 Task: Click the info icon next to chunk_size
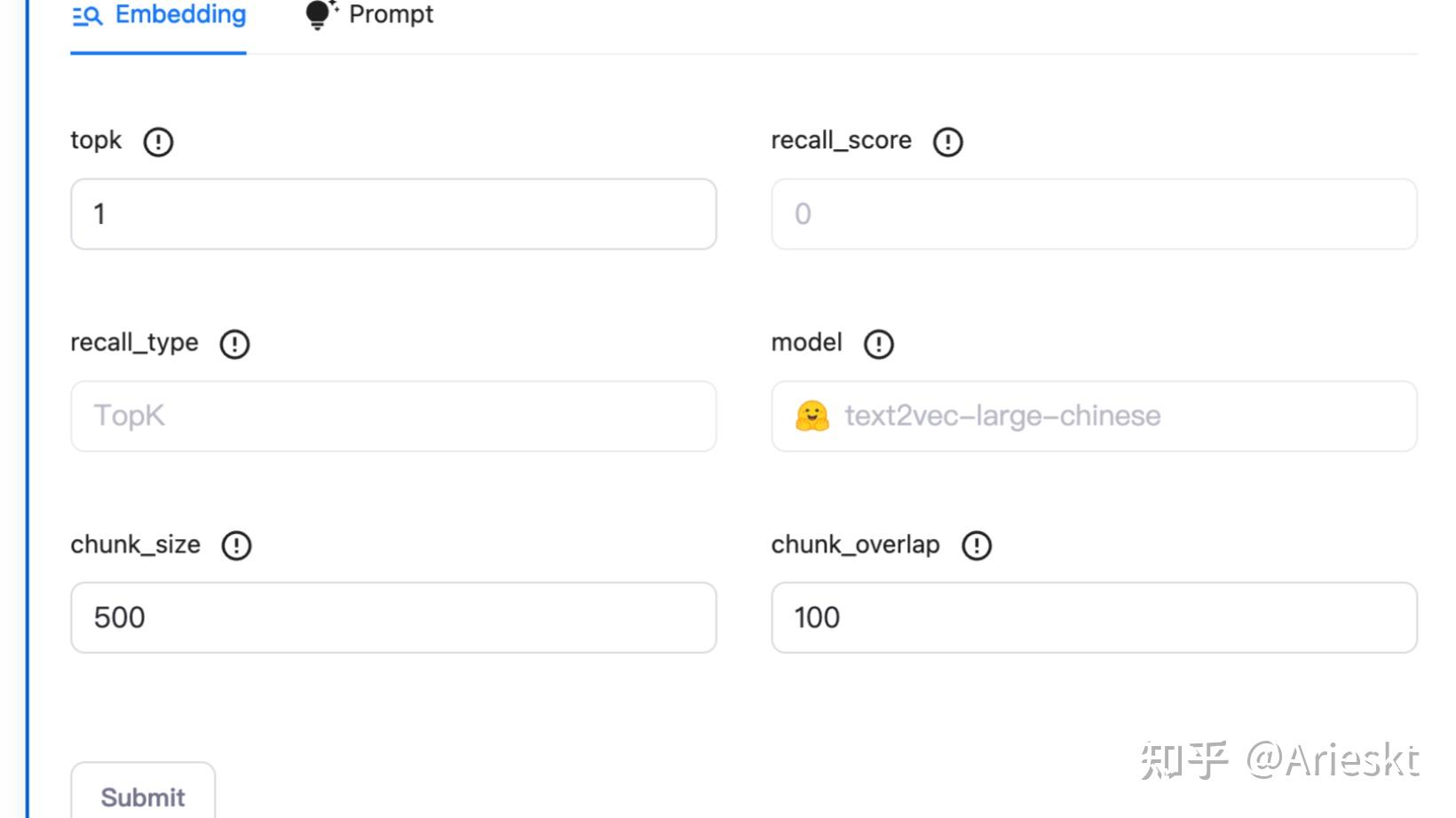236,545
